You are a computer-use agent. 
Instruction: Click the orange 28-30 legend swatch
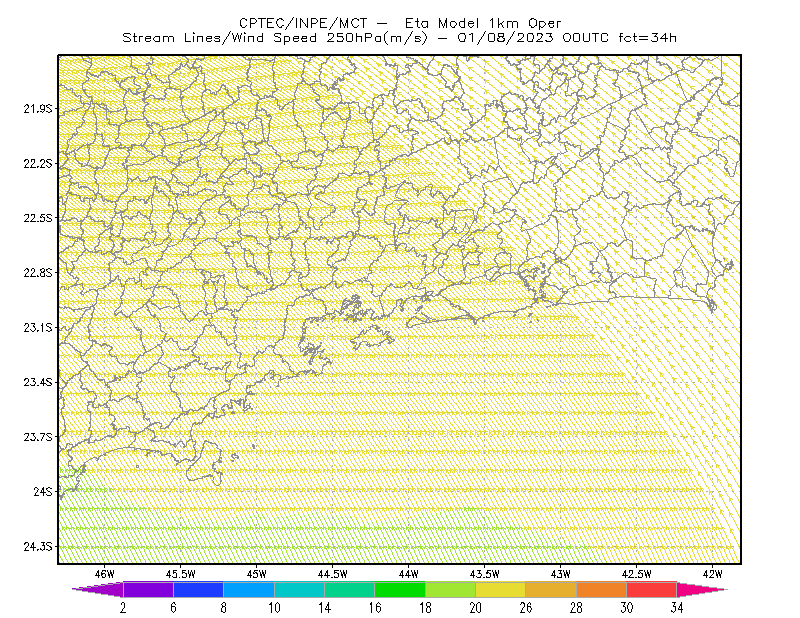(602, 589)
